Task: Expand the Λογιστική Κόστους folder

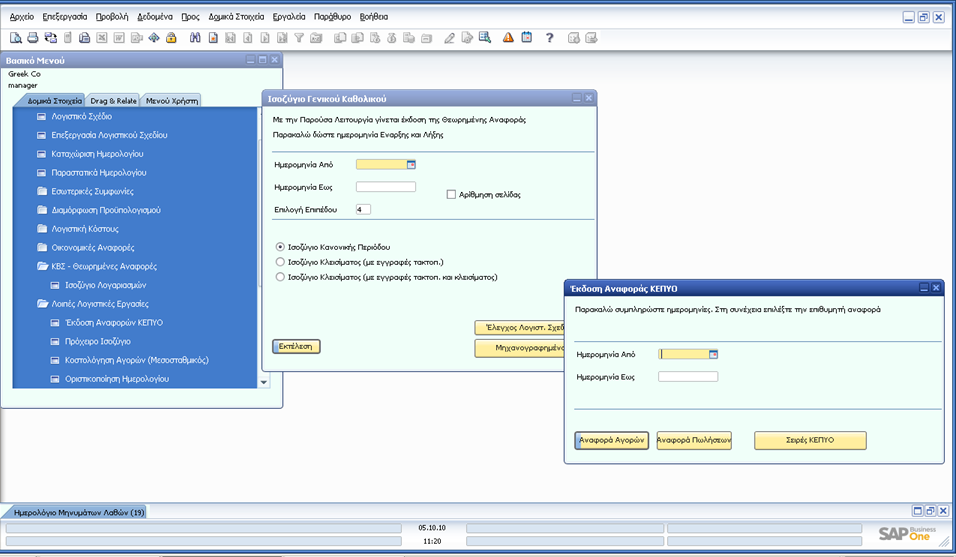Action: point(42,229)
